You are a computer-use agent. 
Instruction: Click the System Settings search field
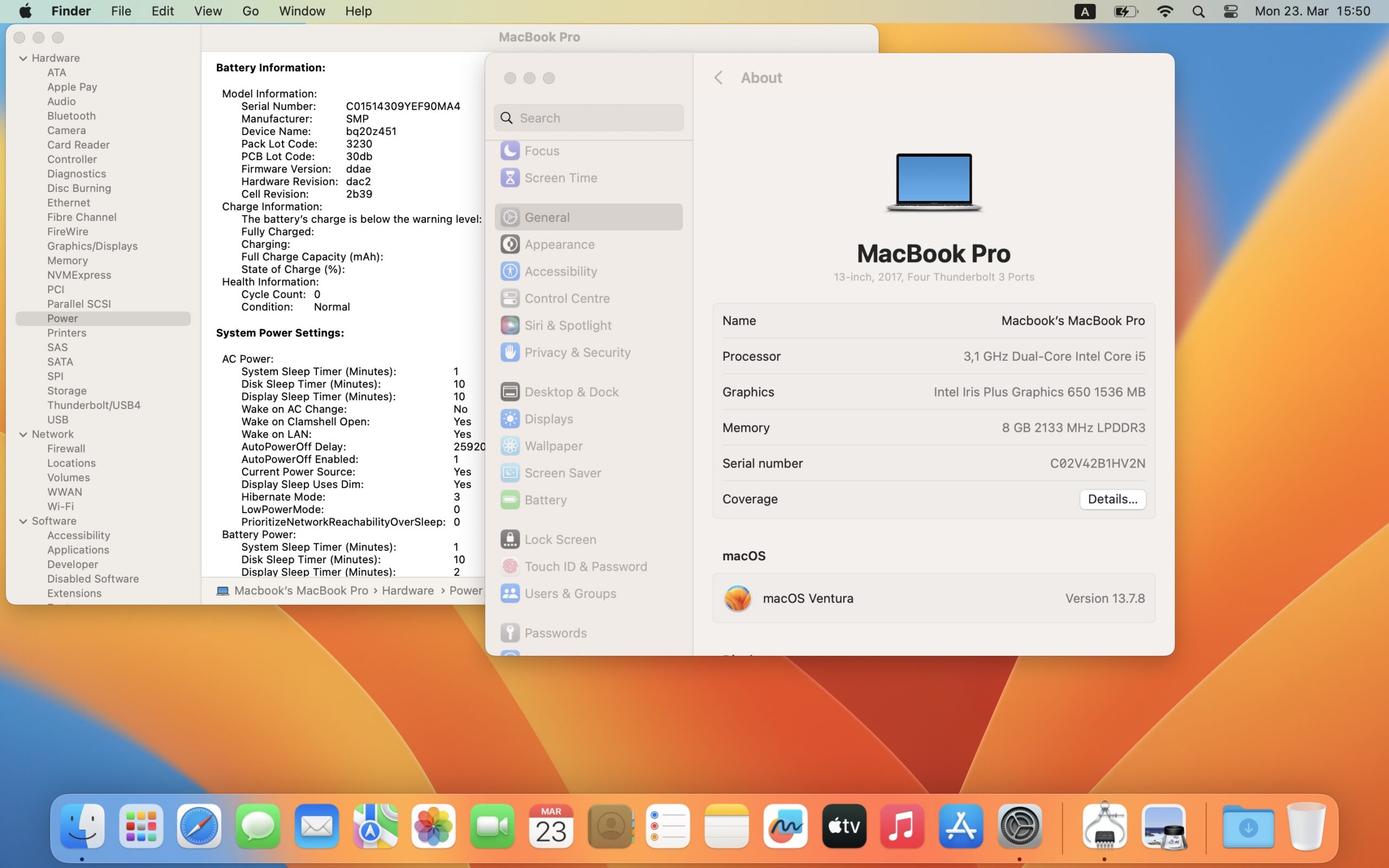[588, 117]
